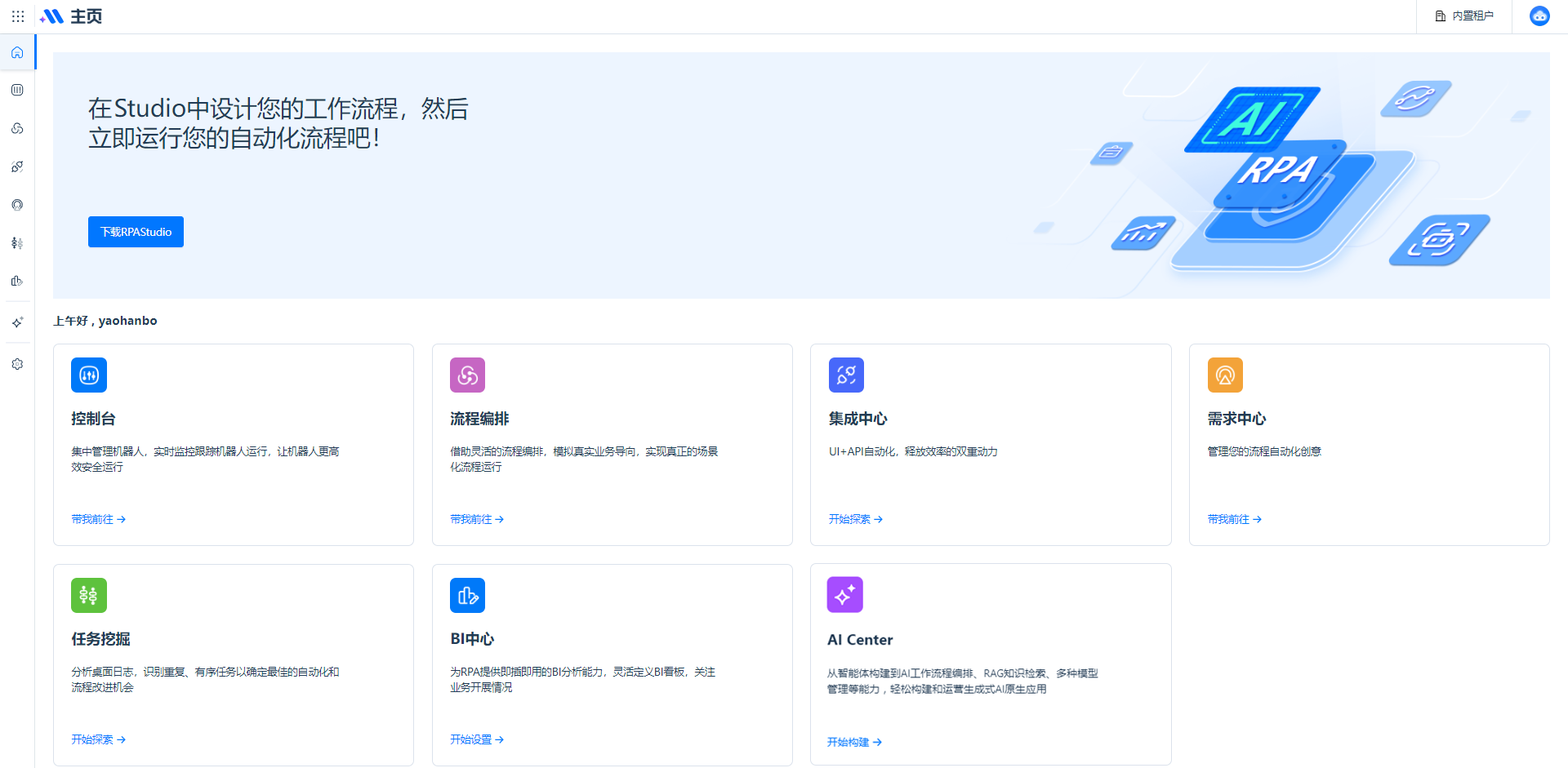Viewport: 1568px width, 768px height.
Task: Follow 带我前往 link on 流程编排 card
Action: [x=477, y=519]
